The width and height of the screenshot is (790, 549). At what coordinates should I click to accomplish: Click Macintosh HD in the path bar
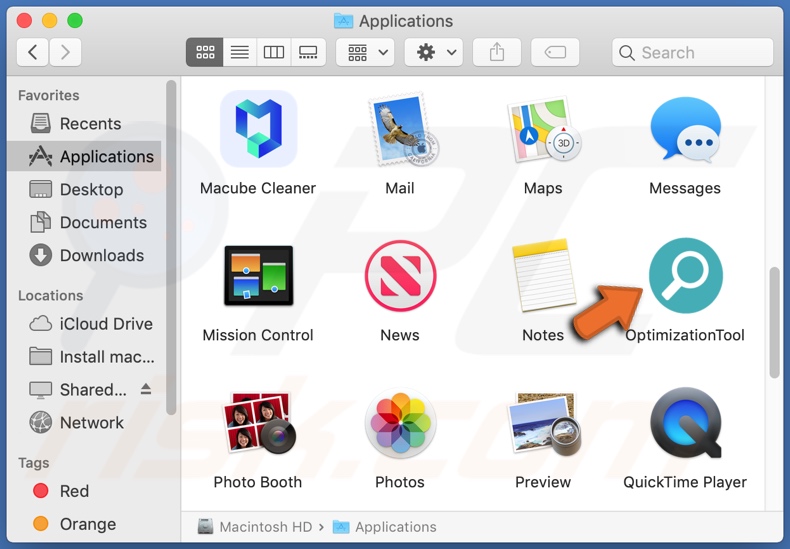point(255,527)
